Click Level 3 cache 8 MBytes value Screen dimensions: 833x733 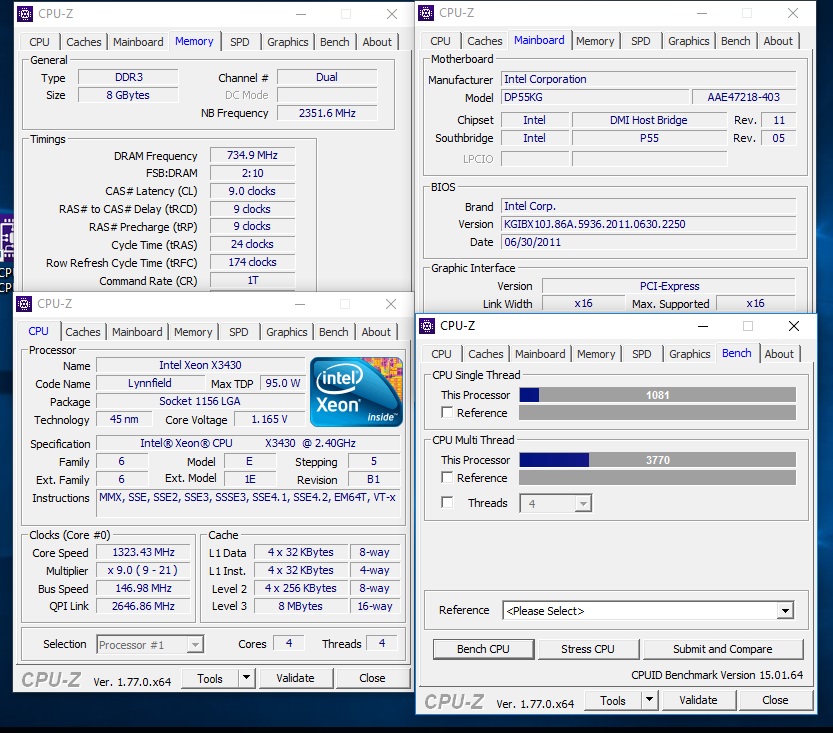tap(301, 606)
